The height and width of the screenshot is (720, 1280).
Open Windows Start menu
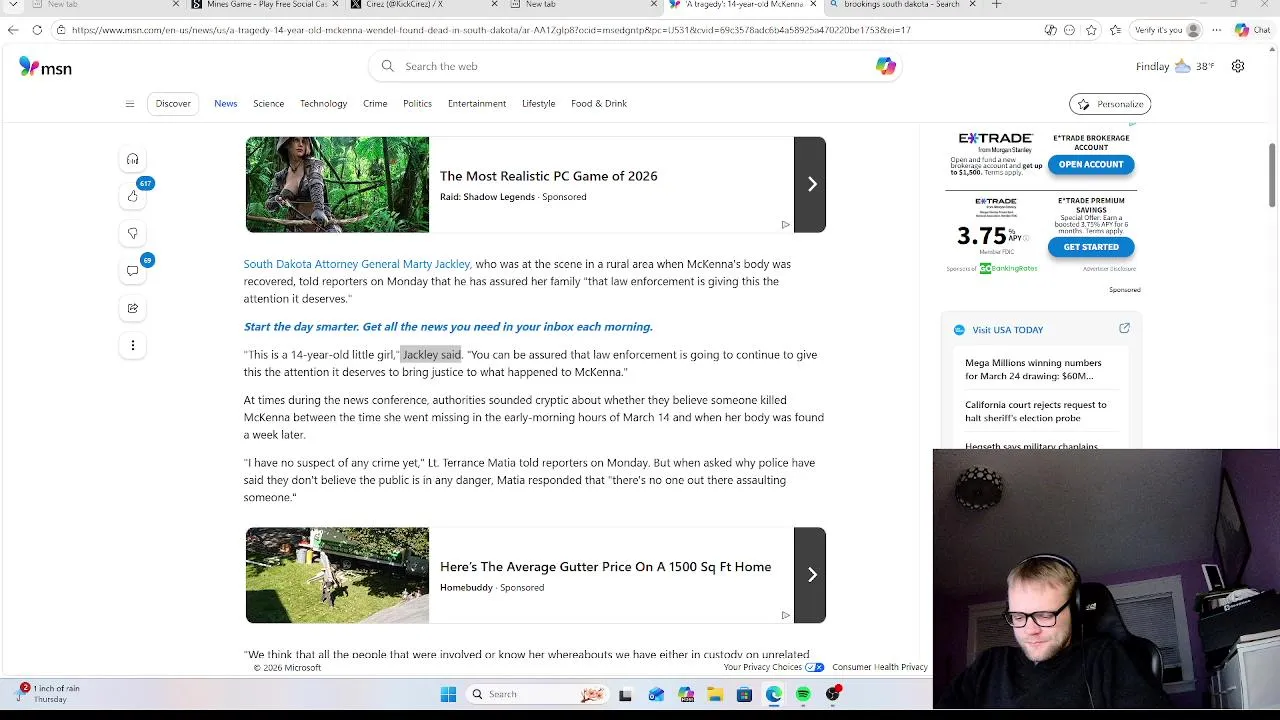448,694
